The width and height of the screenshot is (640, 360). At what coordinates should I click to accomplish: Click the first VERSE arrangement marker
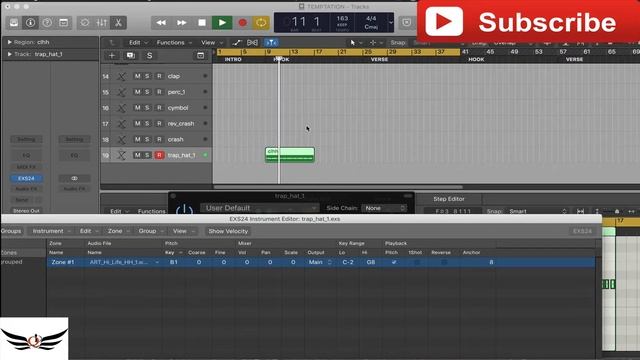click(x=379, y=60)
